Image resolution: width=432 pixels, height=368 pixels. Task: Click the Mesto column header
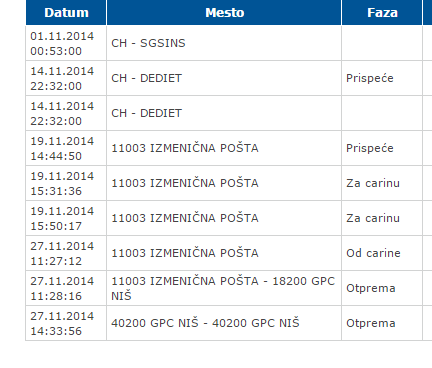pyautogui.click(x=224, y=13)
